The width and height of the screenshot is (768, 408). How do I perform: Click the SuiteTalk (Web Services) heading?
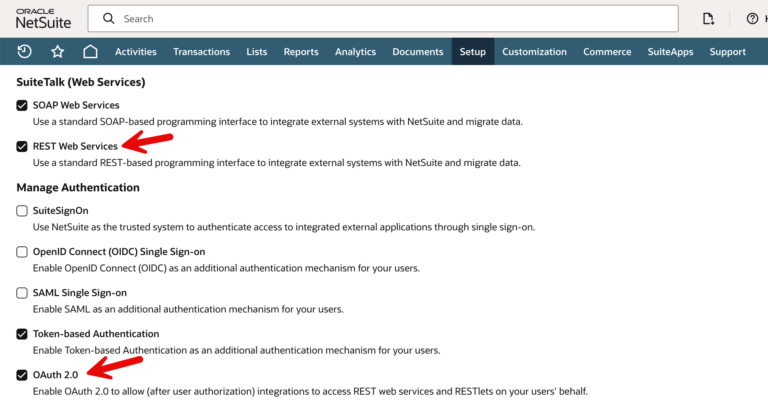(81, 82)
